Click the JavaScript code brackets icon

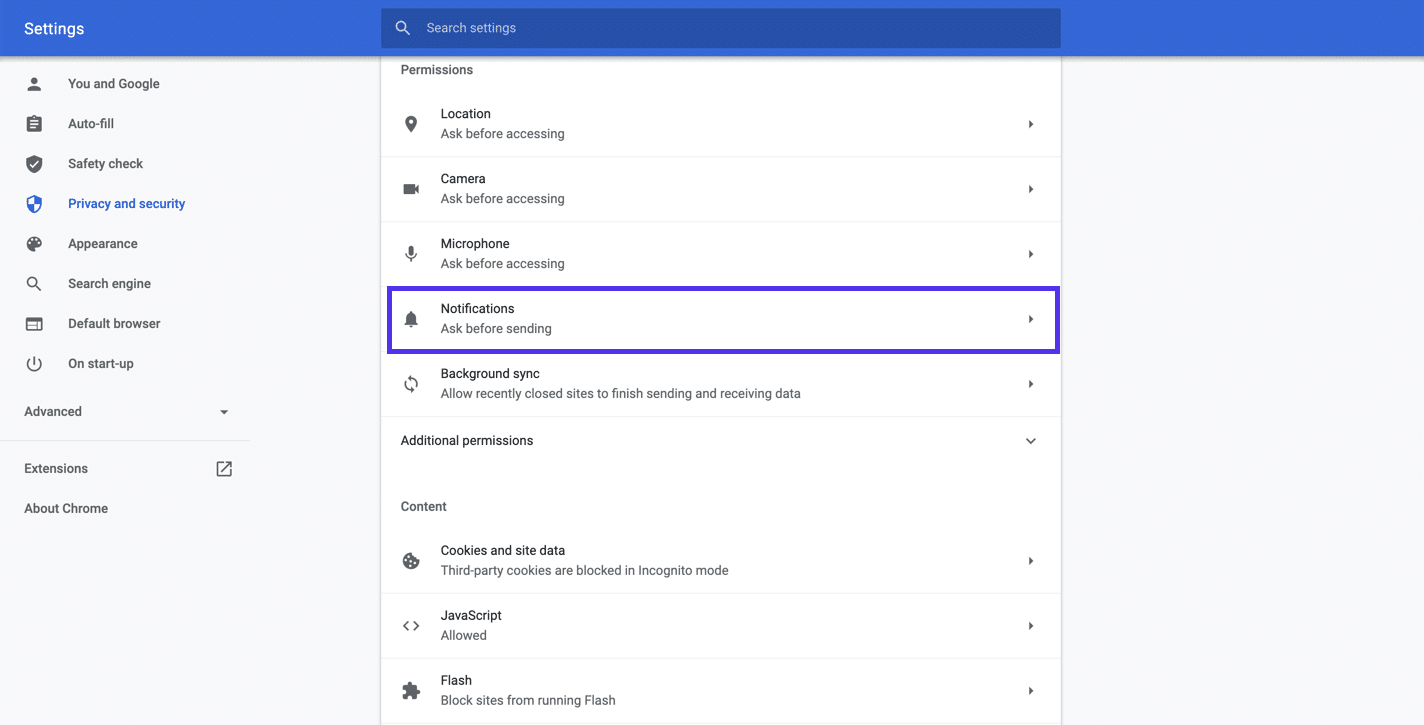[411, 625]
